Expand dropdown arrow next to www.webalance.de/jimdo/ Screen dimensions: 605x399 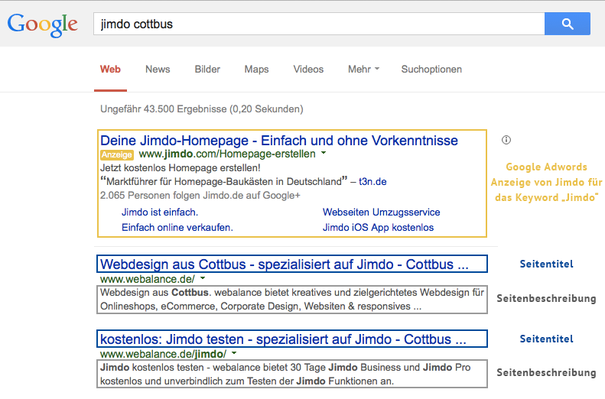click(x=234, y=353)
